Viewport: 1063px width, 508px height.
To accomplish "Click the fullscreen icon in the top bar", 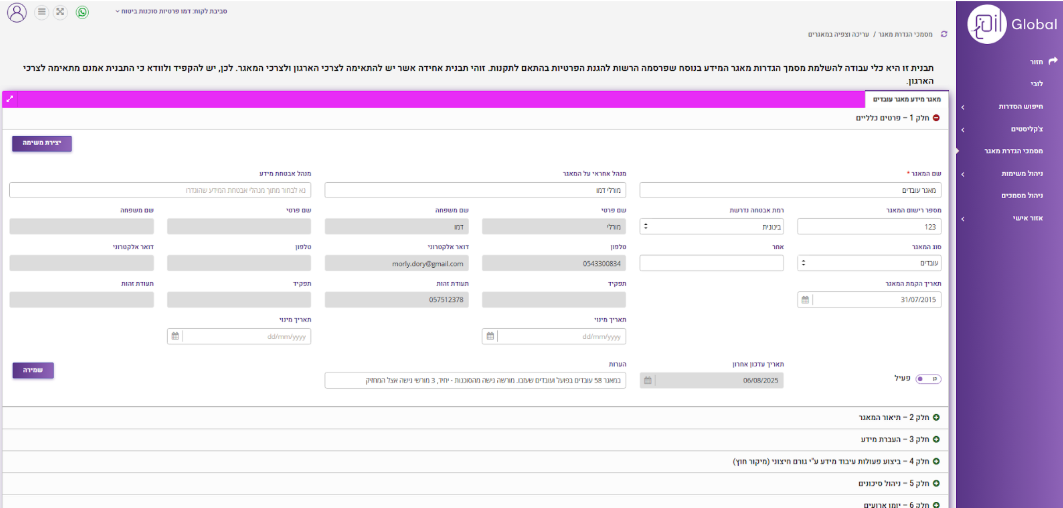I will [61, 13].
